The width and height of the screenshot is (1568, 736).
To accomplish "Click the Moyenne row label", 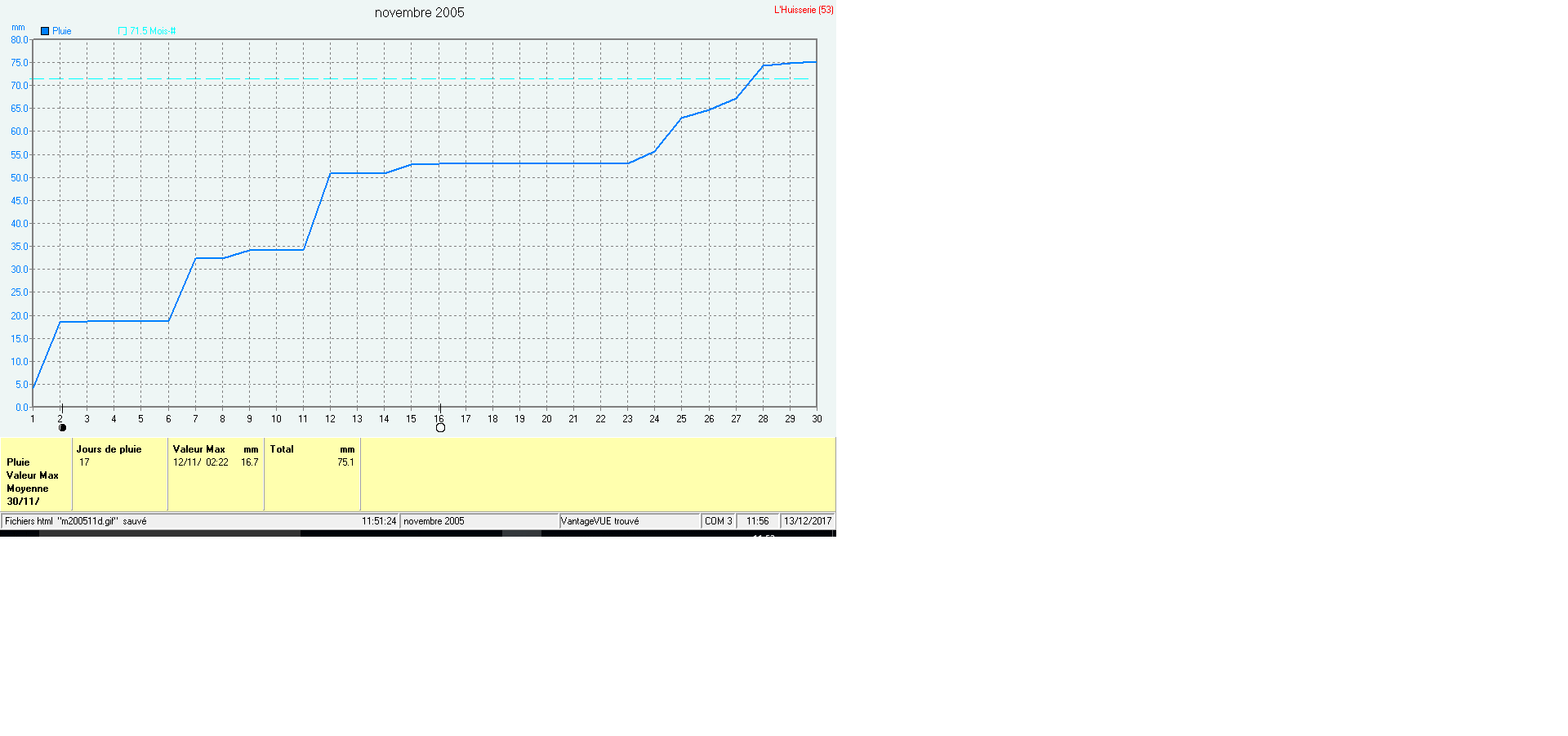I will [x=28, y=488].
